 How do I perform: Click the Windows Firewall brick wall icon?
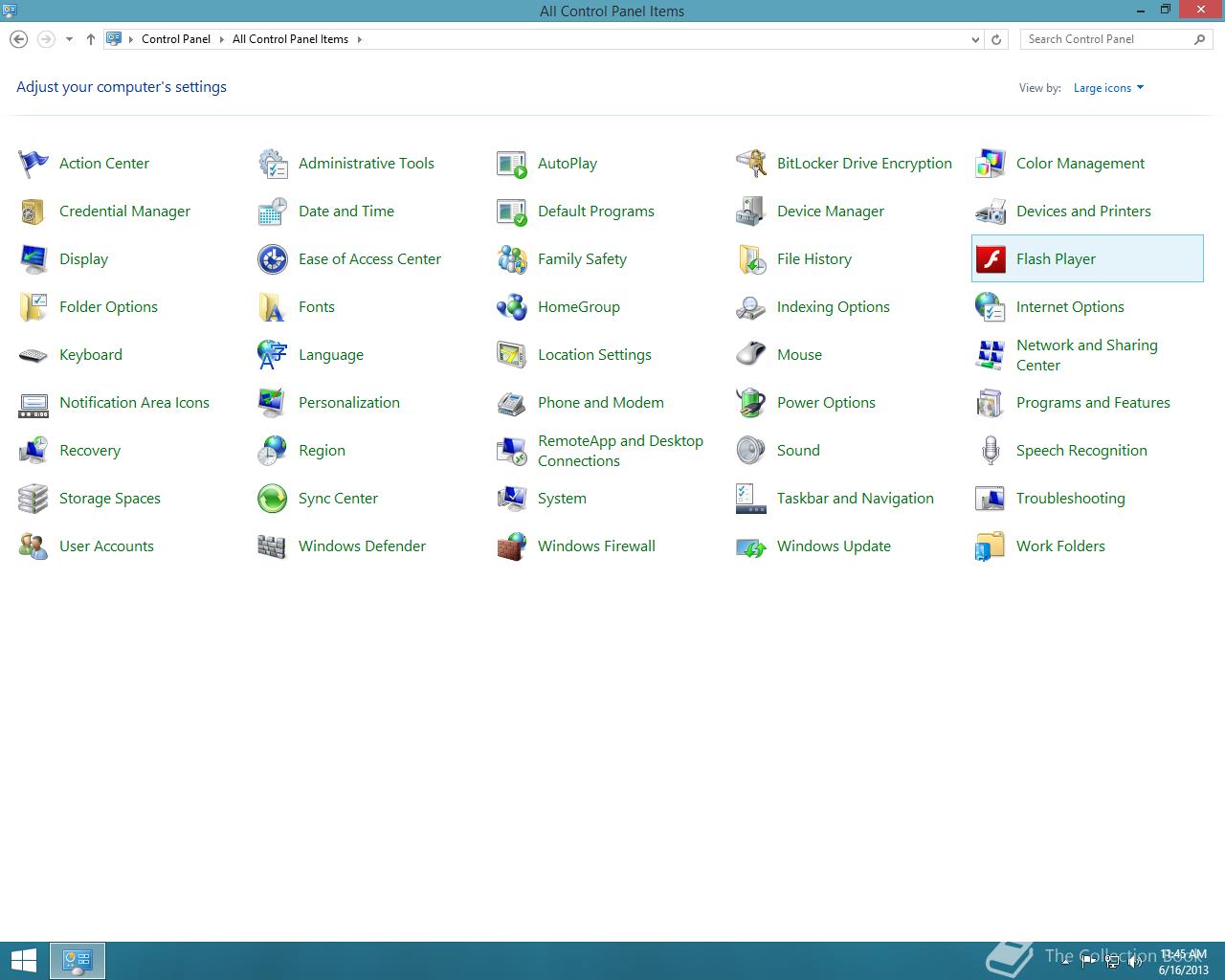click(512, 546)
